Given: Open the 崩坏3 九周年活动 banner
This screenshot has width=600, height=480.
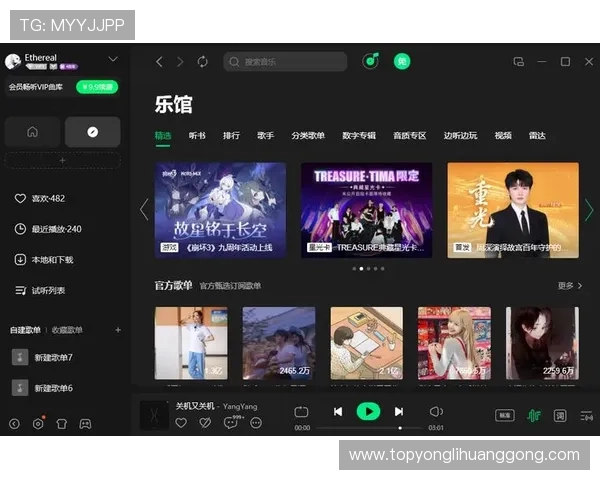Looking at the screenshot, I should [220, 210].
